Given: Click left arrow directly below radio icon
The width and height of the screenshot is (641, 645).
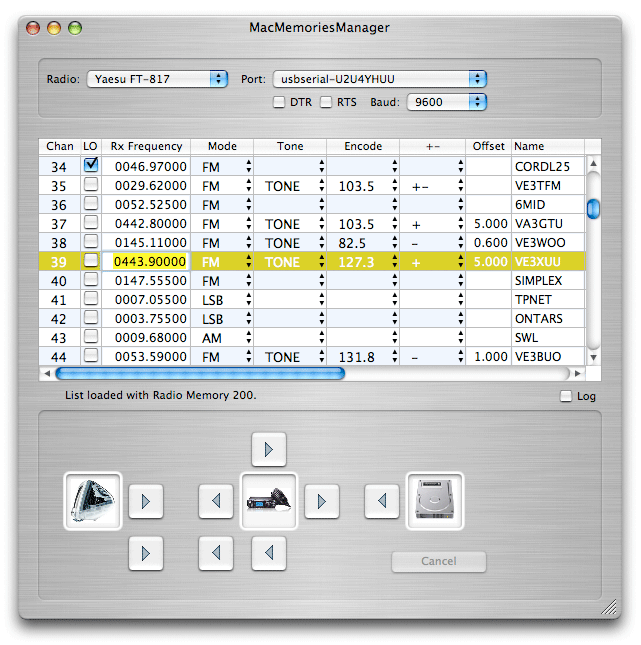Looking at the screenshot, I should click(269, 553).
